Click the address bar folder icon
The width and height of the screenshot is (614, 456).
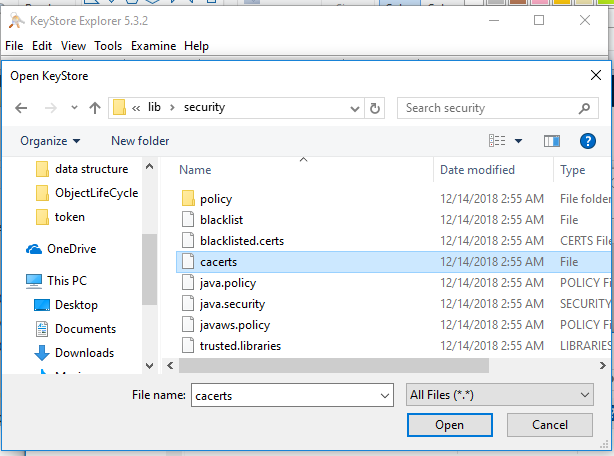[x=119, y=107]
